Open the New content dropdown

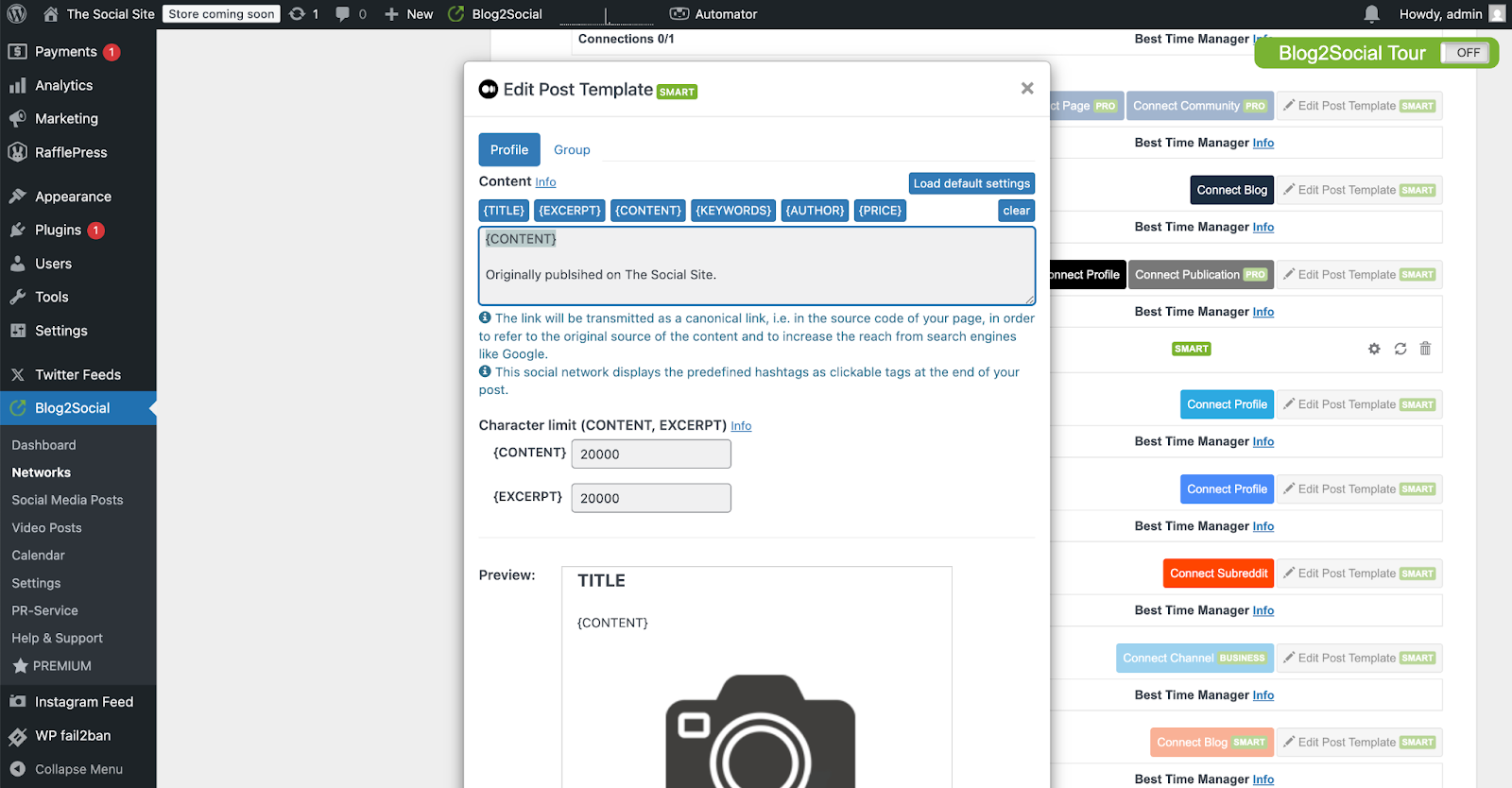point(408,14)
